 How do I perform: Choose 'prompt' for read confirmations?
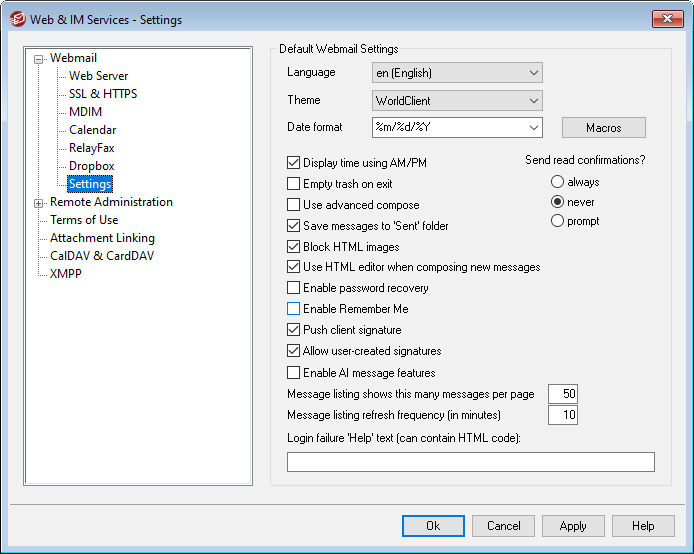[557, 221]
